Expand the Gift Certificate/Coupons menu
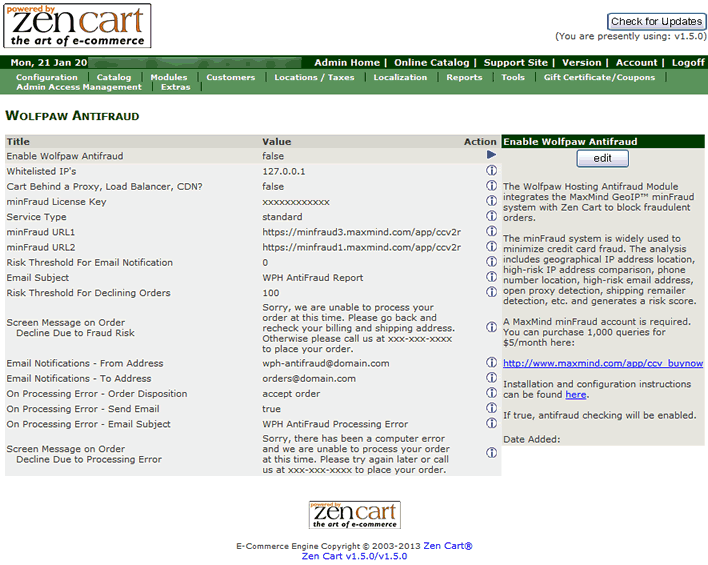The height and width of the screenshot is (565, 708). pyautogui.click(x=599, y=77)
